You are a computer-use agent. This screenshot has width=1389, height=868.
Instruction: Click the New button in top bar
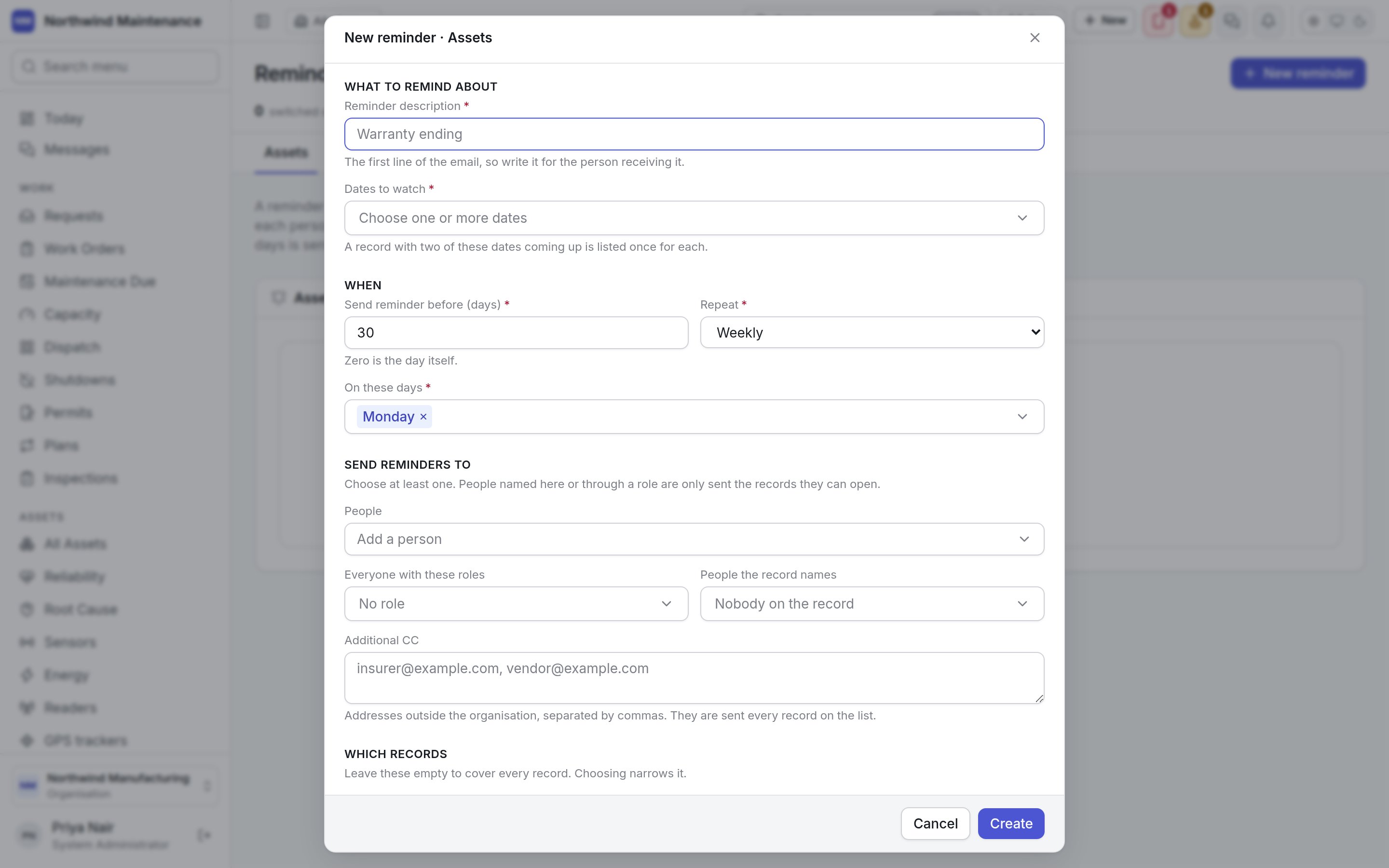(1105, 21)
